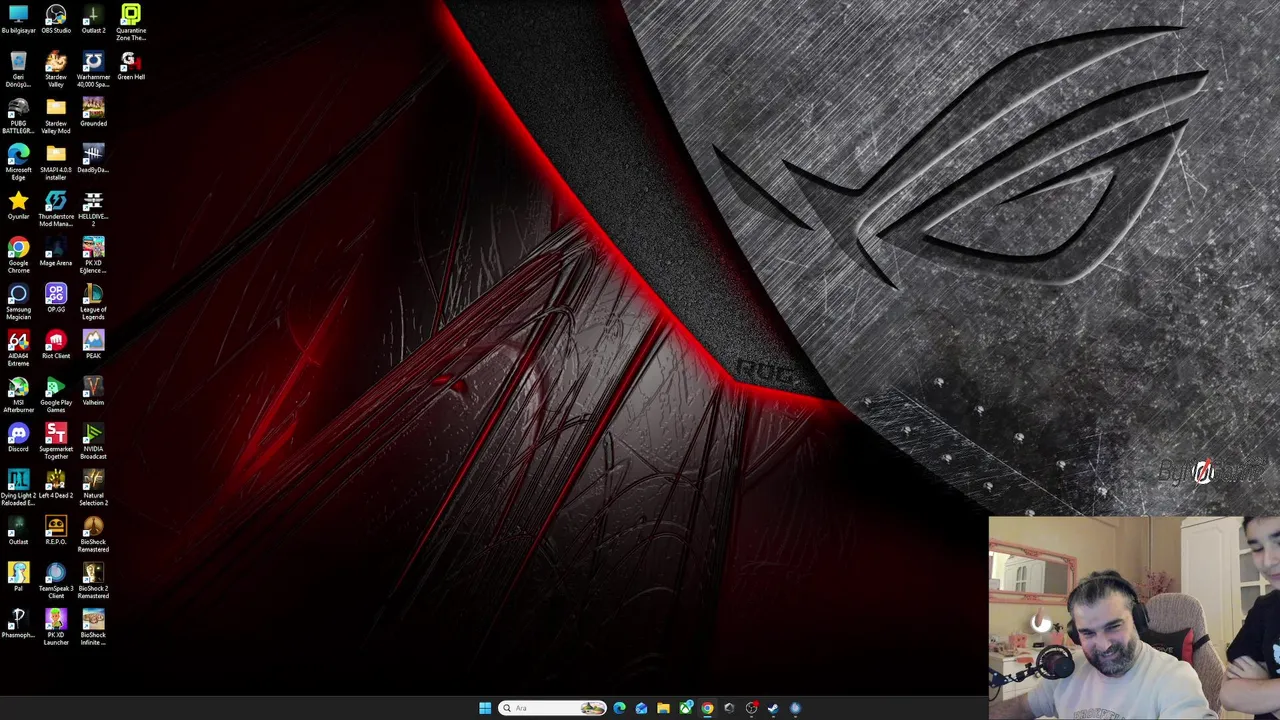The width and height of the screenshot is (1280, 720).
Task: Select the AIDA64 Extreme shortcut
Action: [x=18, y=348]
